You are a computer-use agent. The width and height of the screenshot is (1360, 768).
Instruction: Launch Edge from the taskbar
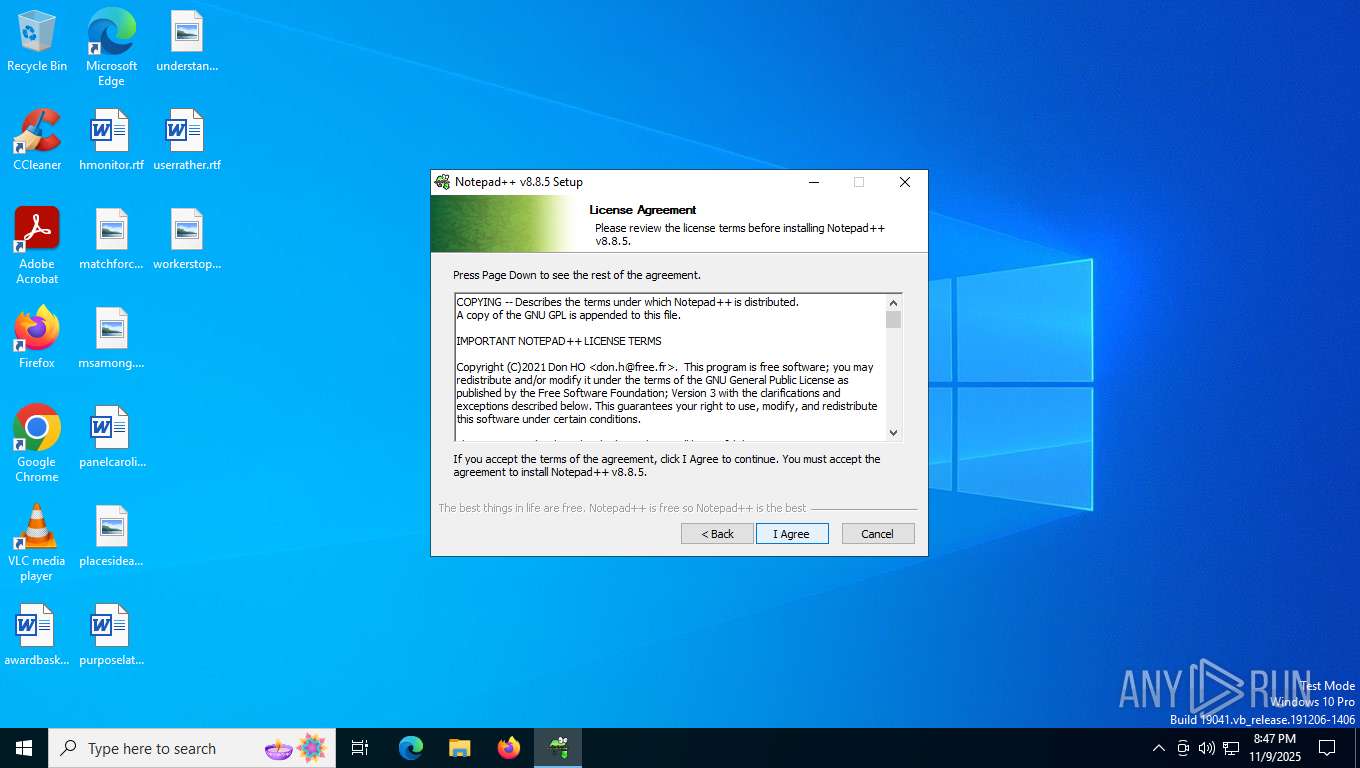pyautogui.click(x=411, y=748)
